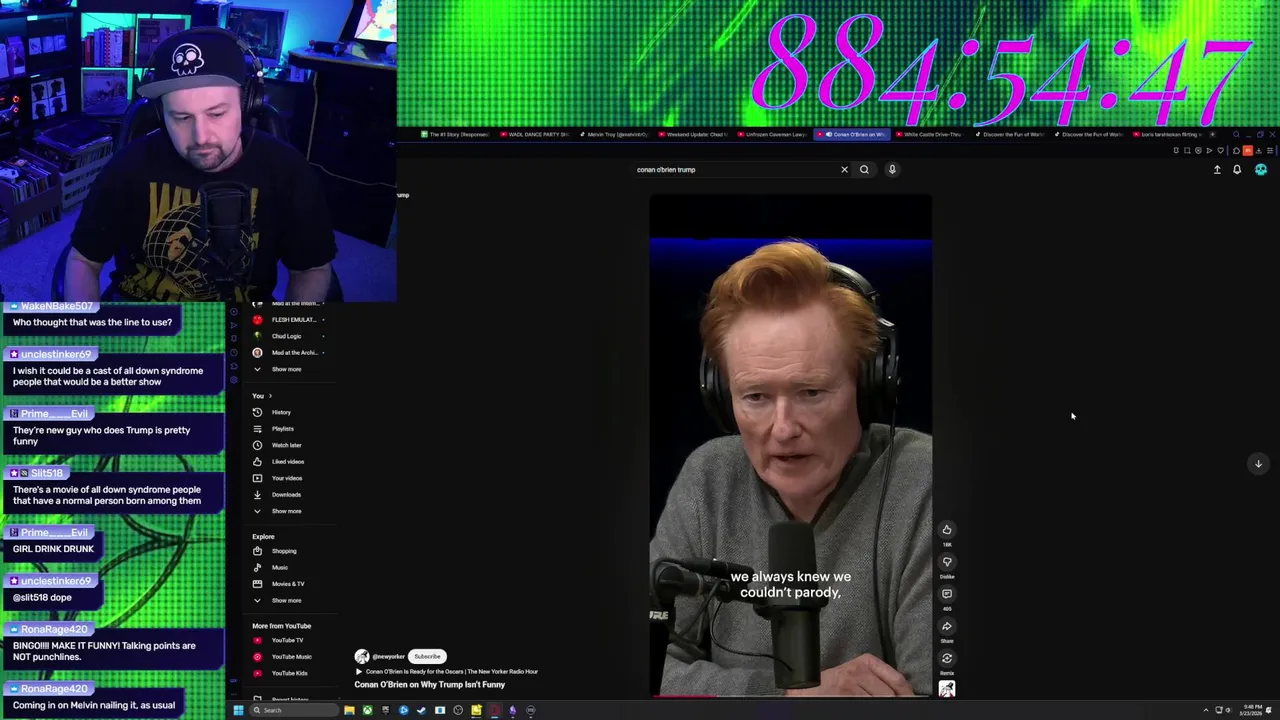Click the YouTube search magnifier button

pyautogui.click(x=864, y=169)
